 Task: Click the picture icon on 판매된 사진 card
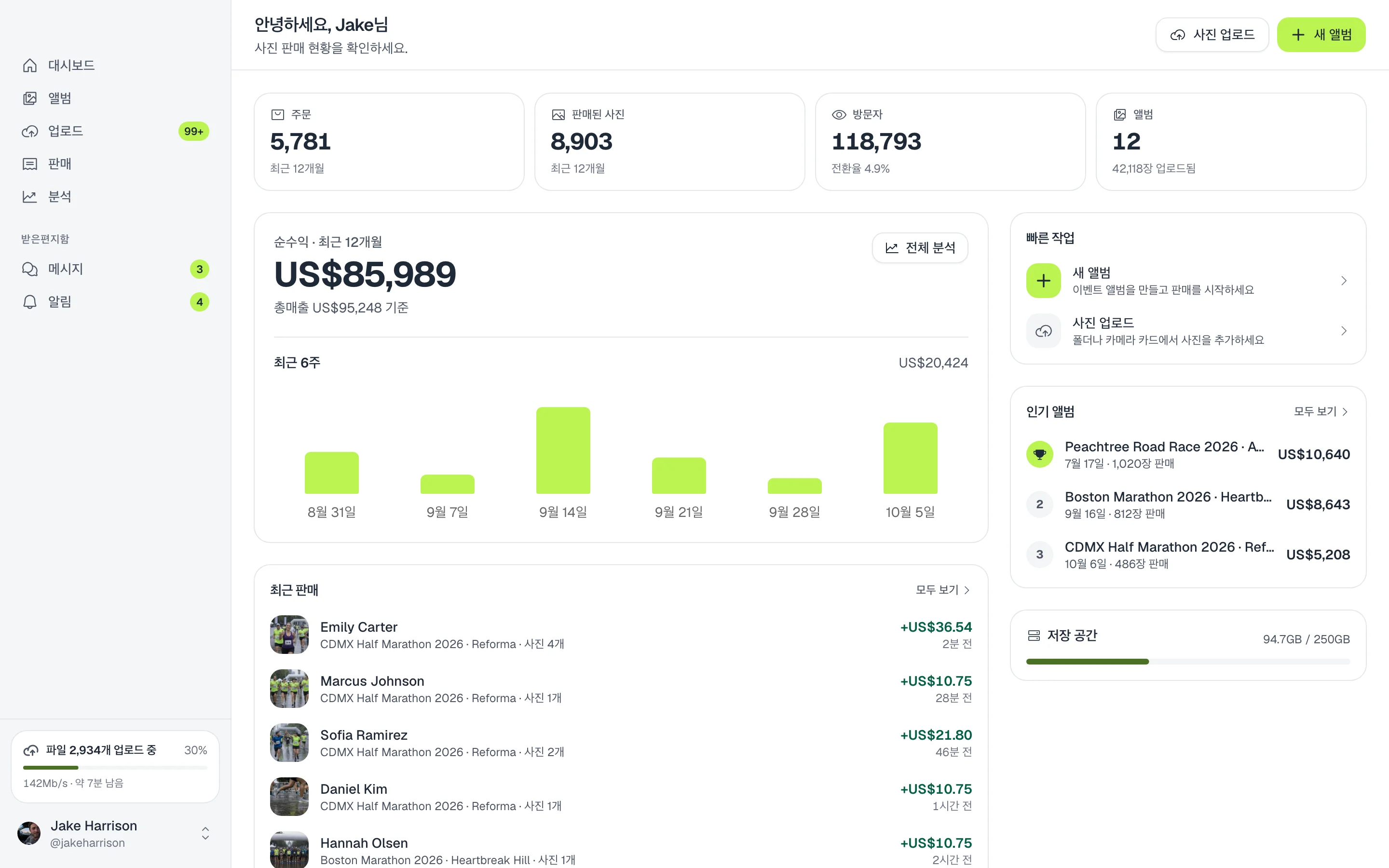558,115
